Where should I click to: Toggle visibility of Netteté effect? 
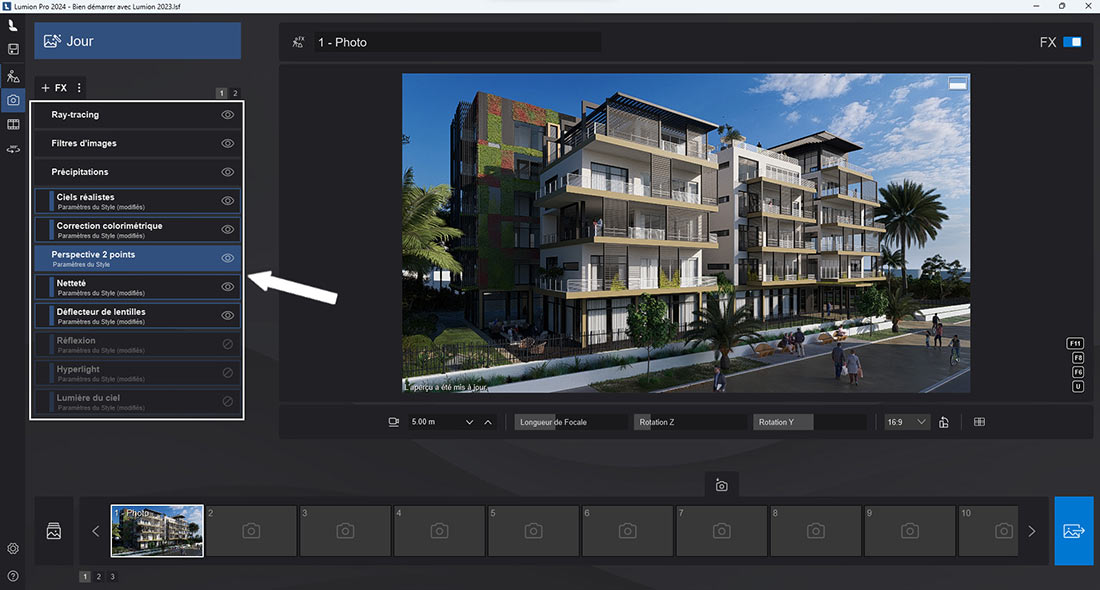227,287
